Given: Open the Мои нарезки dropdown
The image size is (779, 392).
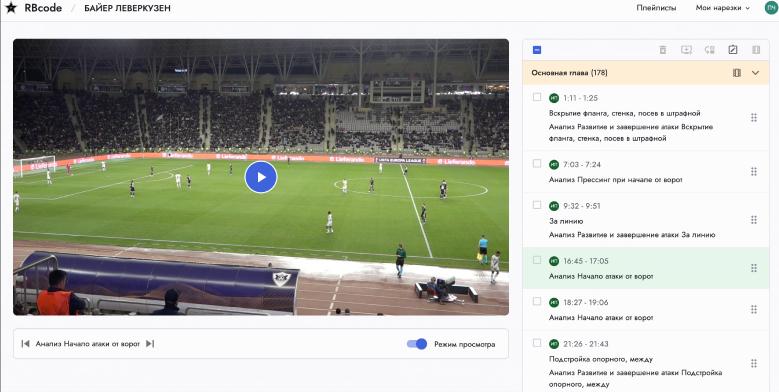Looking at the screenshot, I should [722, 8].
